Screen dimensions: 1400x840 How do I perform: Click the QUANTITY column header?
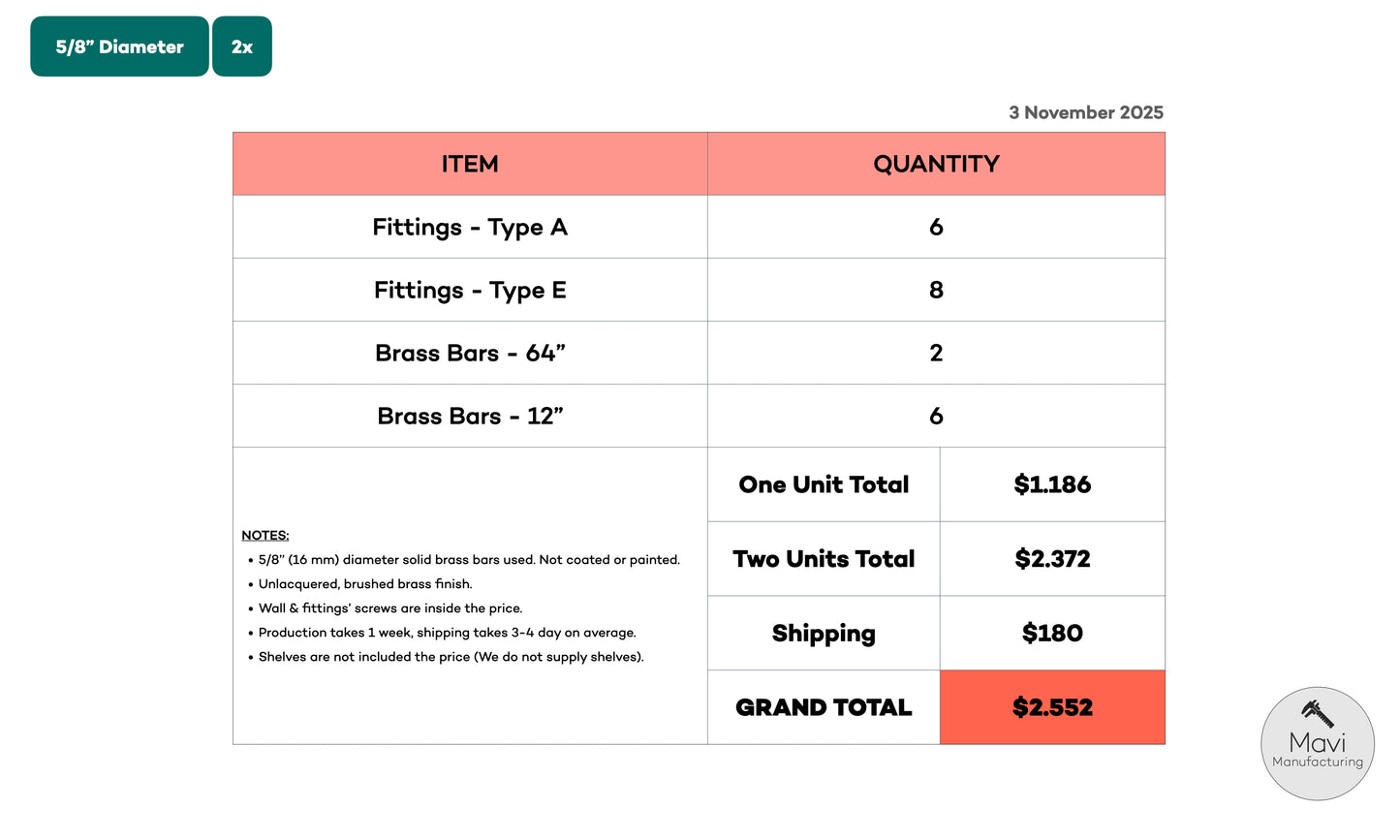point(936,164)
